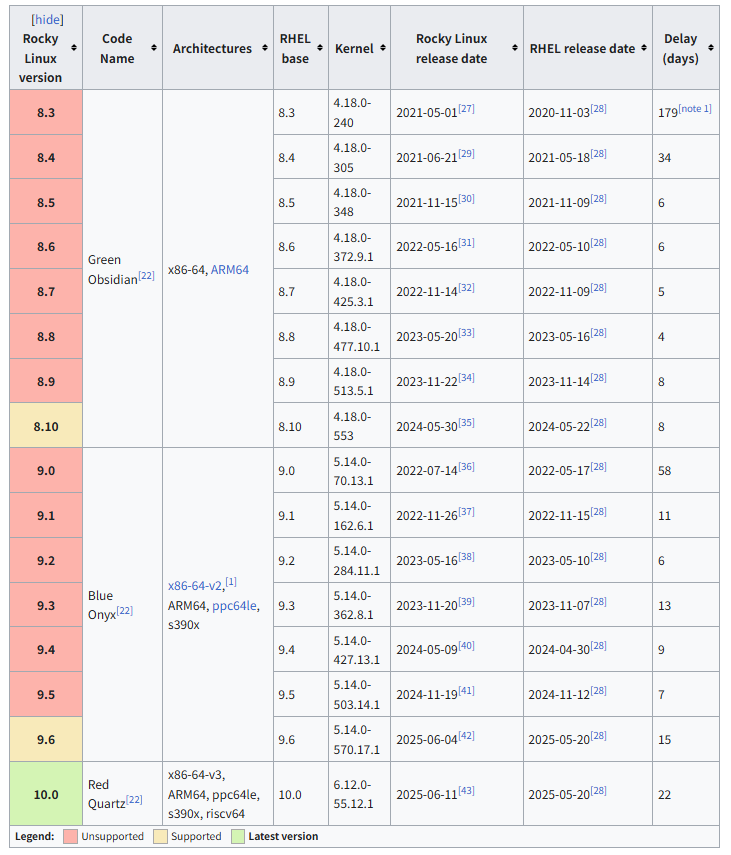Follow the ppc64le link
Viewport: 731px width, 855px height.
point(234,606)
